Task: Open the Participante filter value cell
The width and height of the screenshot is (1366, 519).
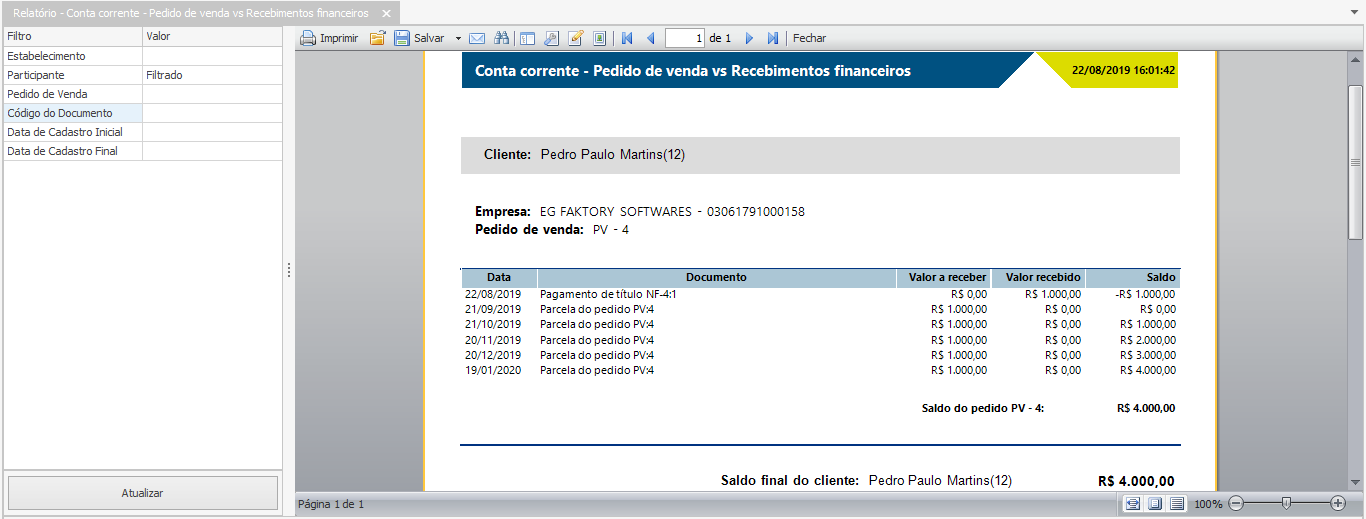Action: click(212, 75)
